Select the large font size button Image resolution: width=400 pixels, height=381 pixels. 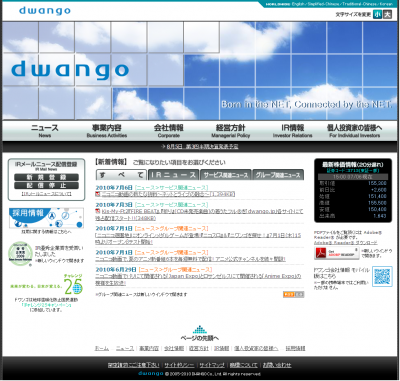(387, 14)
